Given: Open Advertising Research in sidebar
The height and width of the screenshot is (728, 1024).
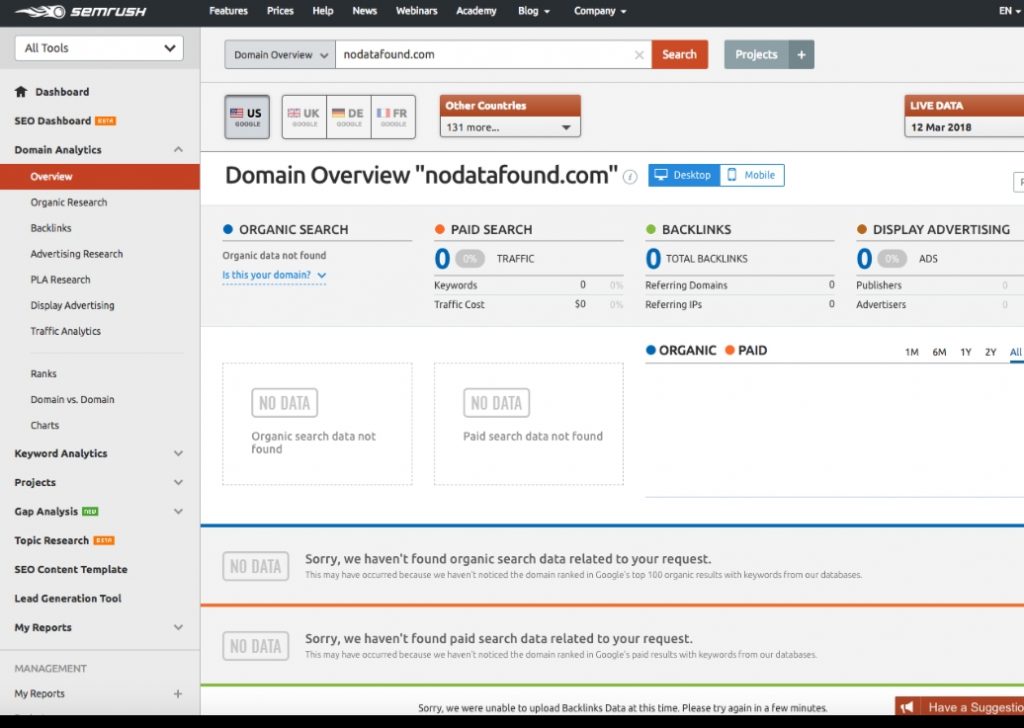Looking at the screenshot, I should [76, 254].
